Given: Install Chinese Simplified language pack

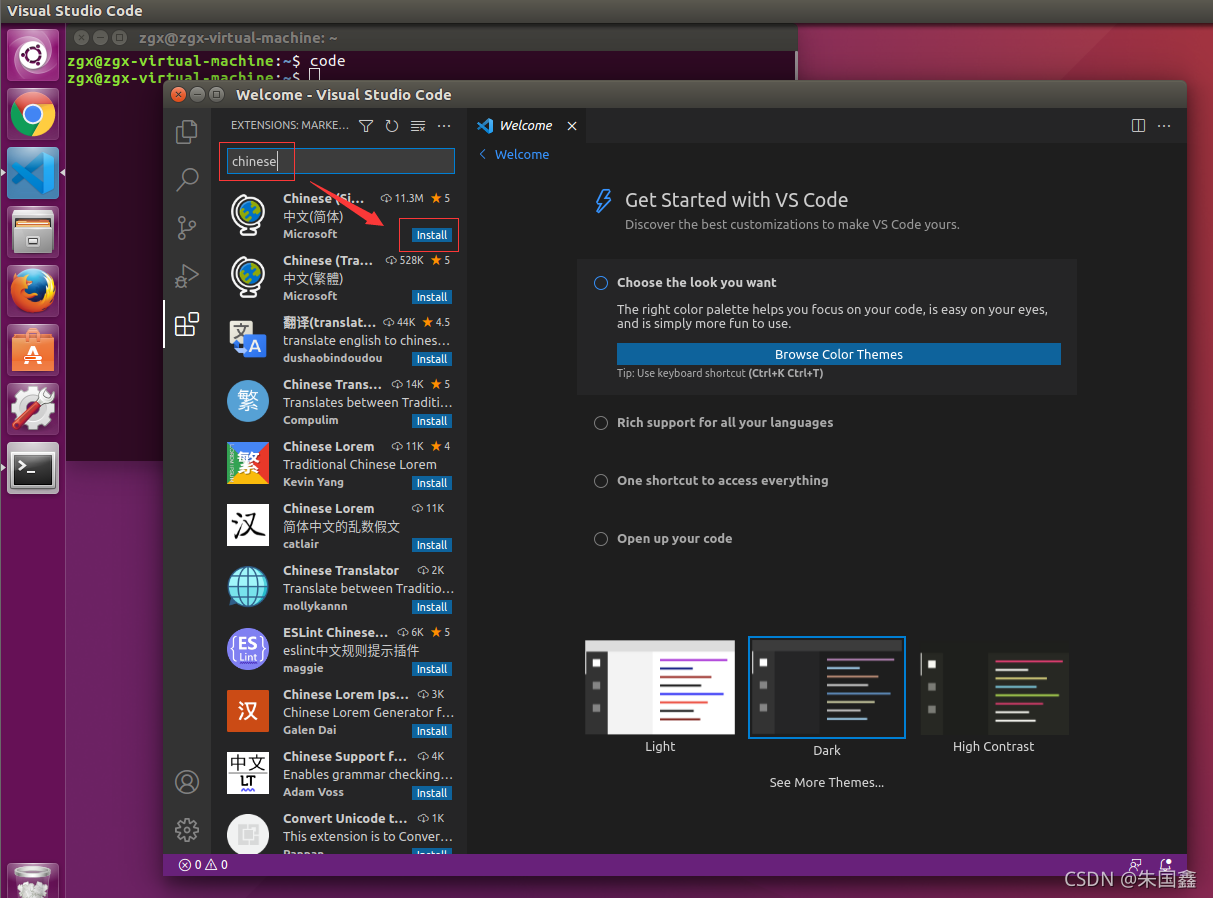Looking at the screenshot, I should 432,235.
